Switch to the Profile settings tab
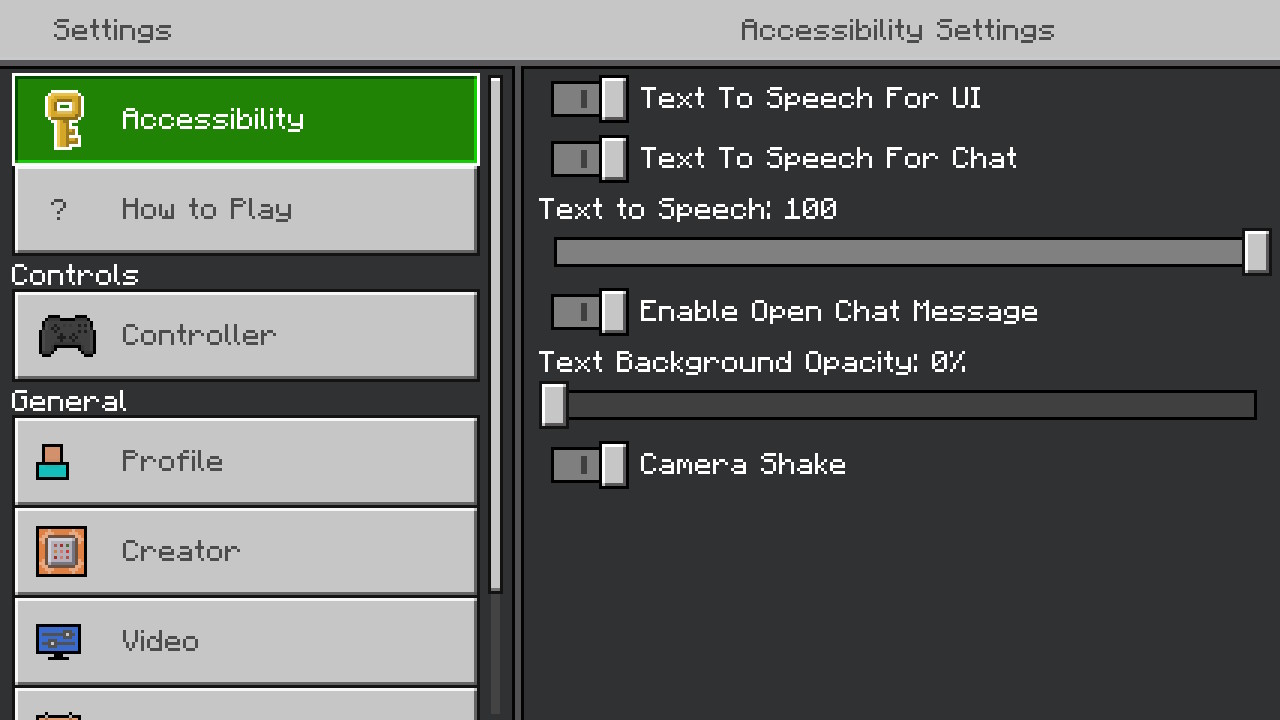1280x720 pixels. (x=246, y=462)
